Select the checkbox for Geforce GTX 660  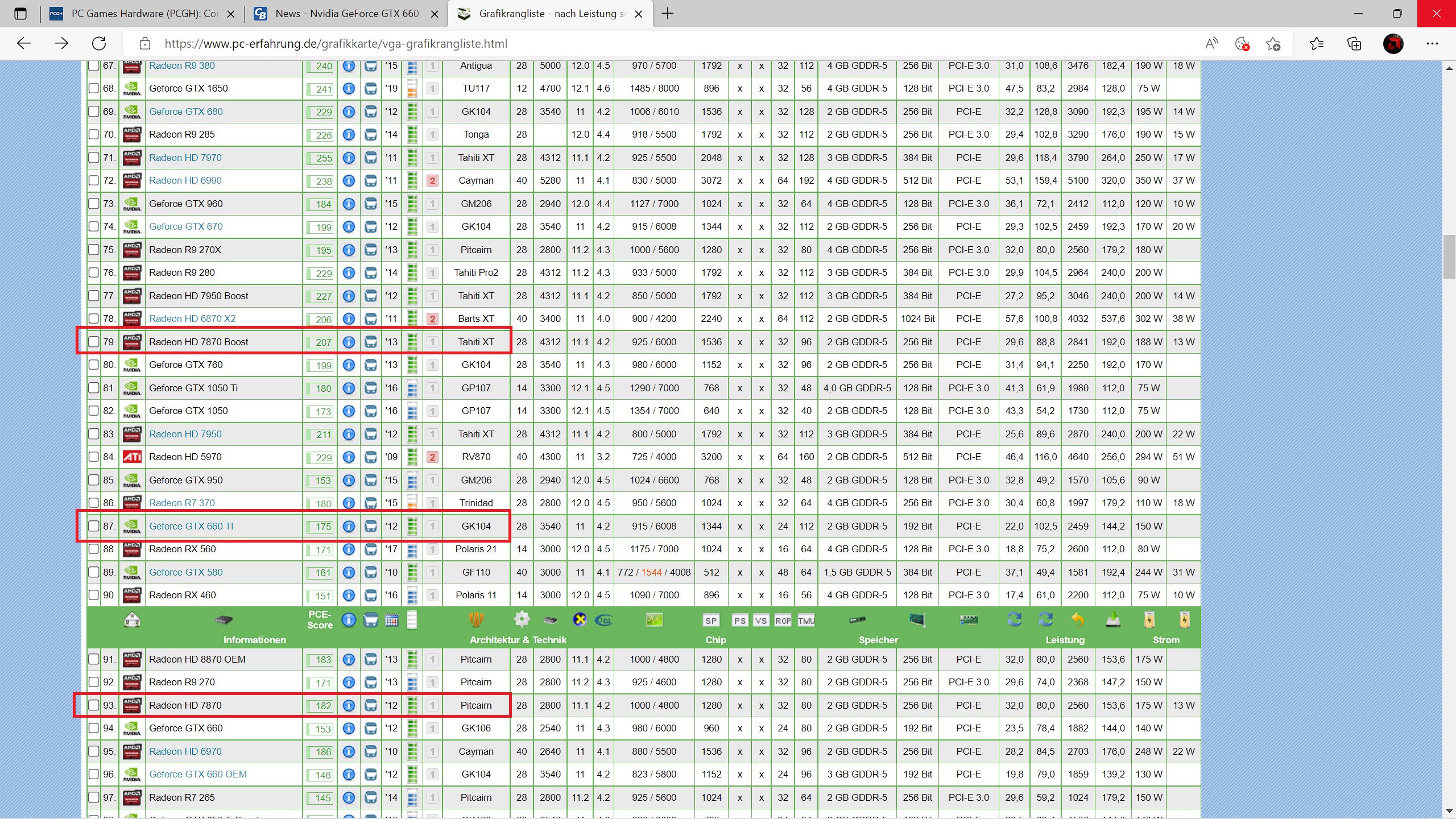coord(94,728)
